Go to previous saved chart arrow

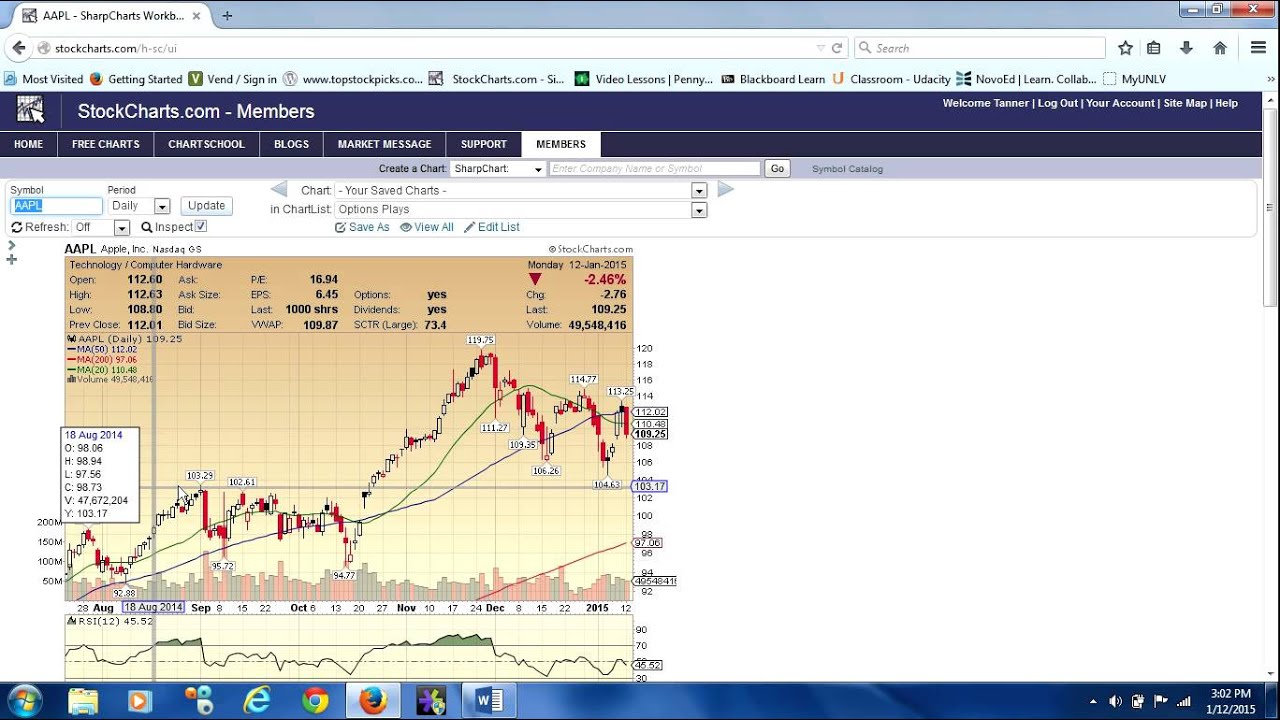point(280,189)
